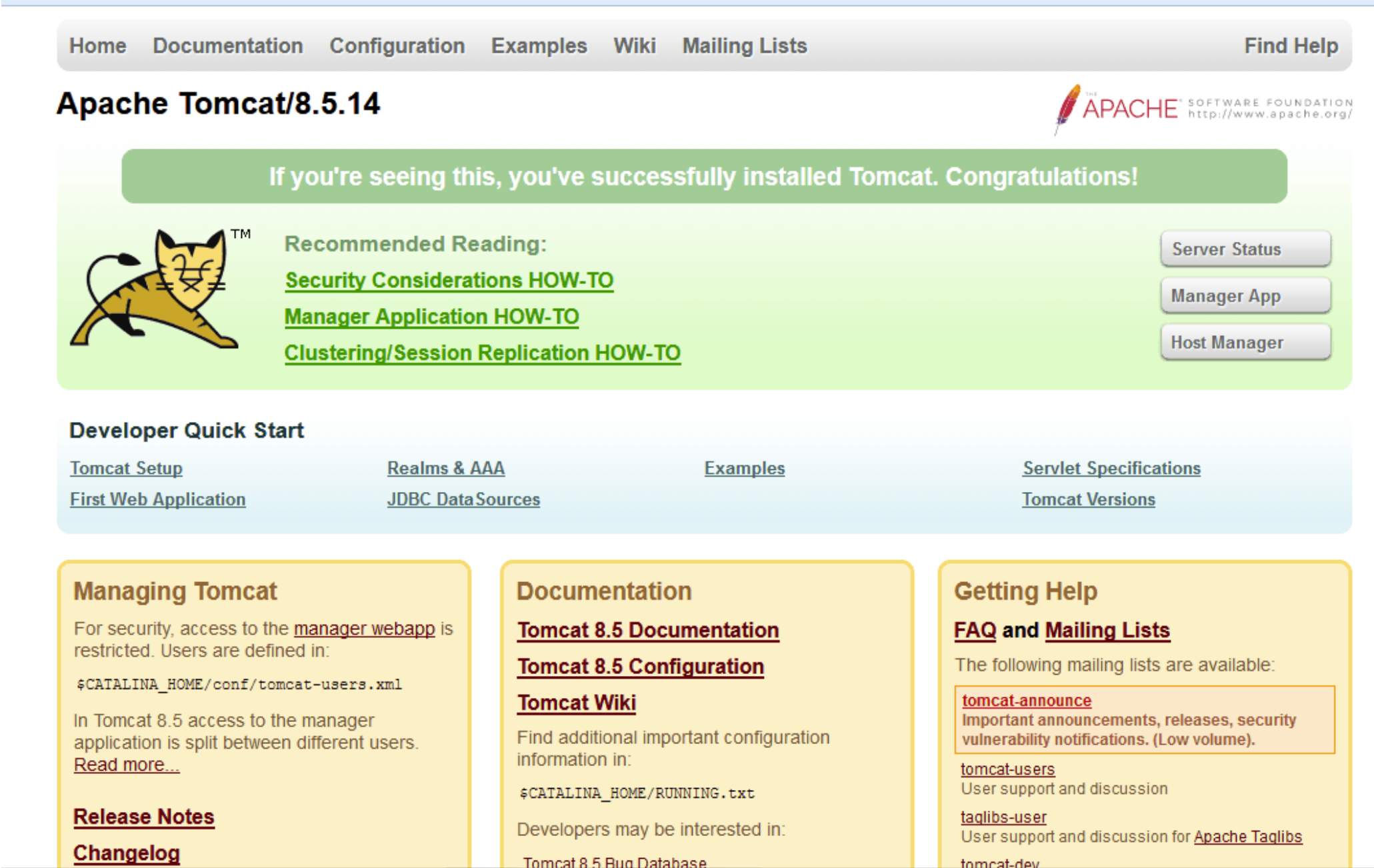Click the JDBC DataSources link
The width and height of the screenshot is (1374, 868).
point(463,500)
